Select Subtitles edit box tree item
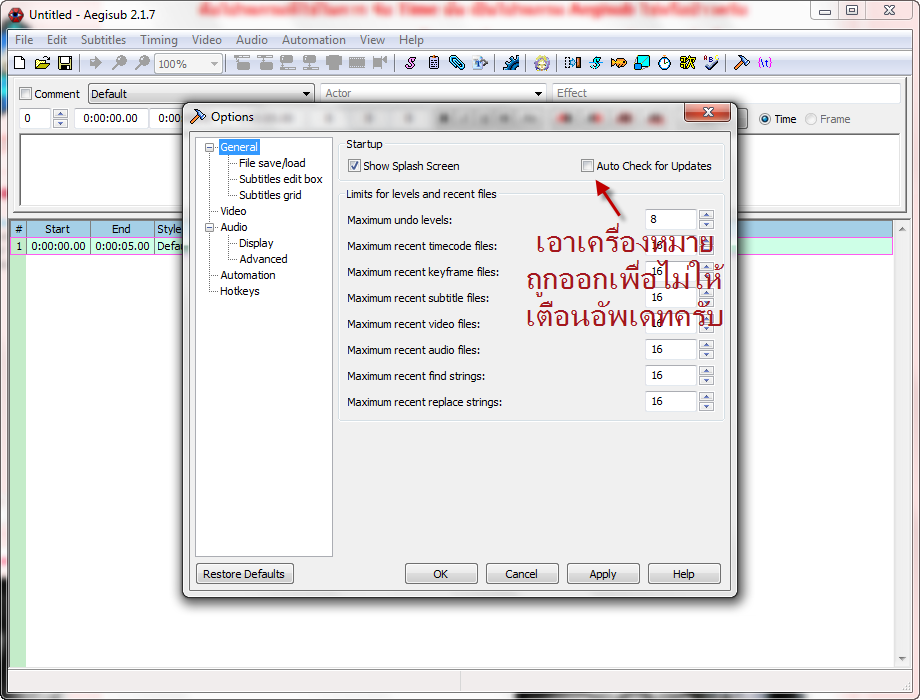Image resolution: width=920 pixels, height=700 pixels. (x=280, y=179)
